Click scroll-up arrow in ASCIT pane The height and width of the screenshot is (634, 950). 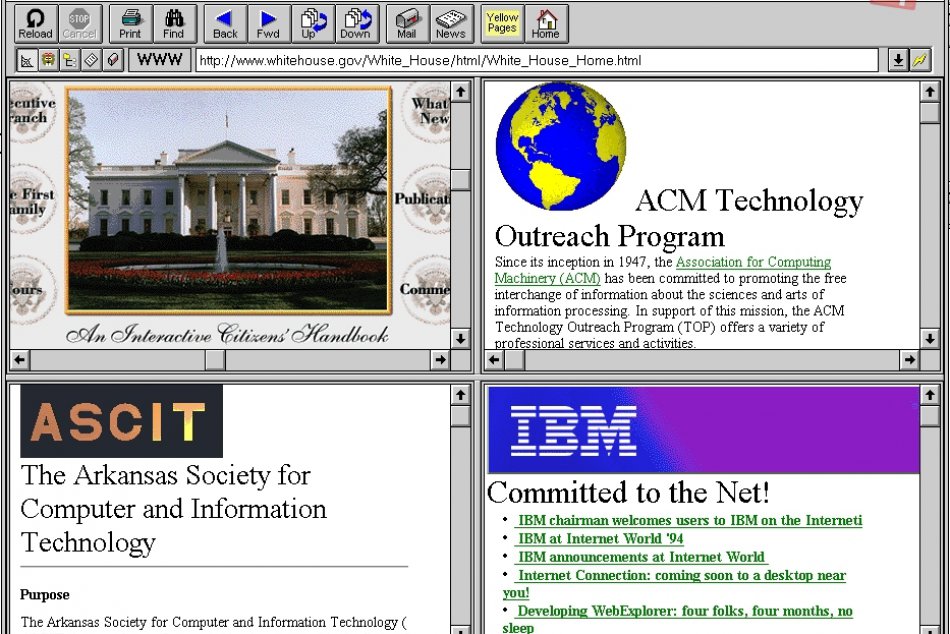click(460, 396)
